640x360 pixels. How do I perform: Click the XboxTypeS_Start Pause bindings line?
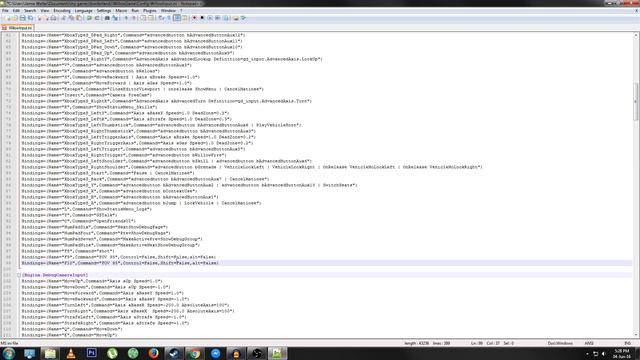[x=108, y=173]
